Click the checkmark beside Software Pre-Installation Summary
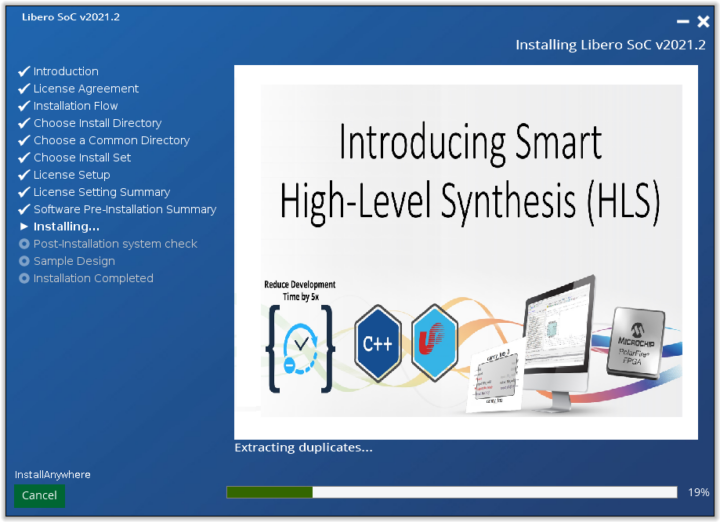The width and height of the screenshot is (720, 522). [x=24, y=209]
